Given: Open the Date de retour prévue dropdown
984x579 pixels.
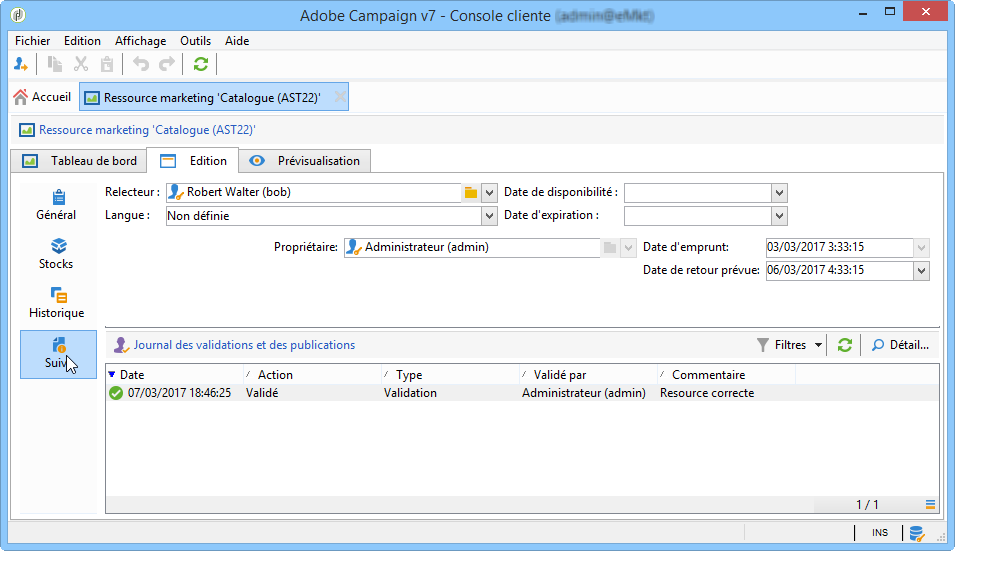Looking at the screenshot, I should (921, 271).
